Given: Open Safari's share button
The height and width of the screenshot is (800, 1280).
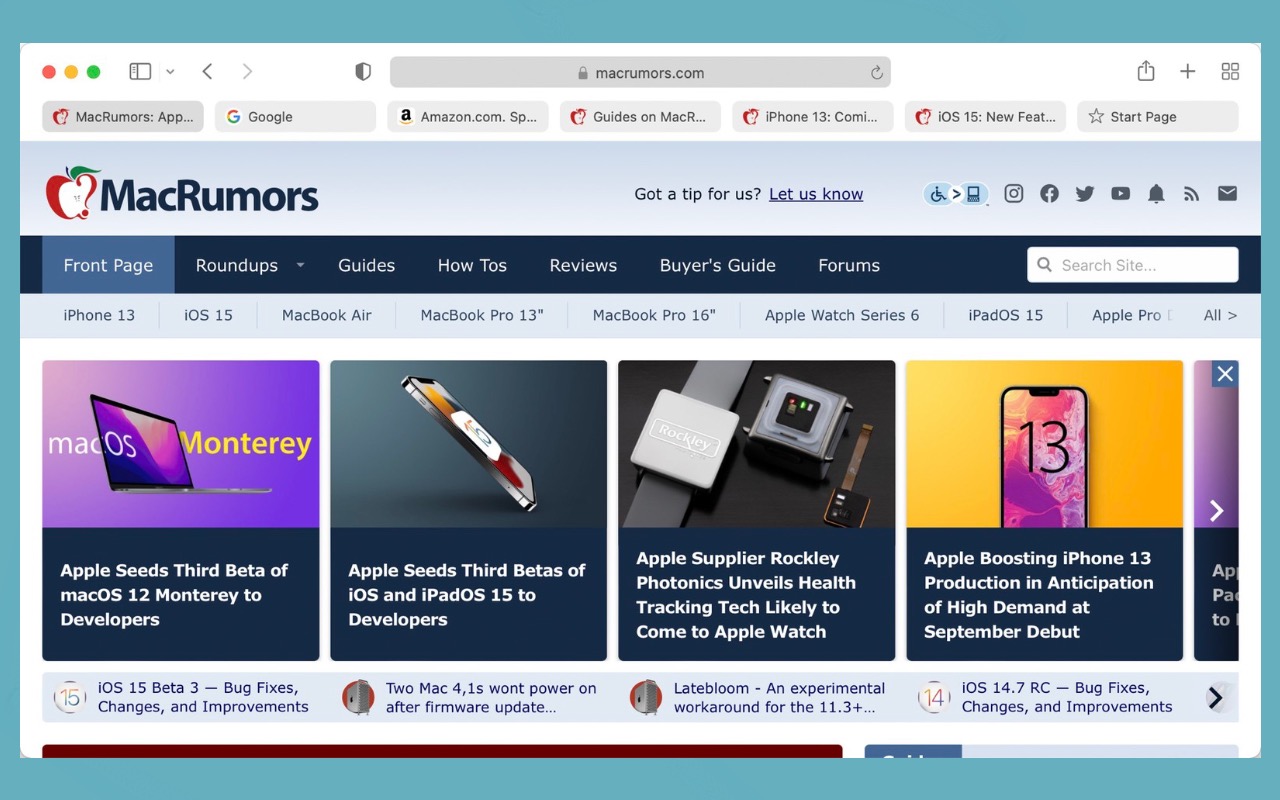Looking at the screenshot, I should coord(1146,71).
